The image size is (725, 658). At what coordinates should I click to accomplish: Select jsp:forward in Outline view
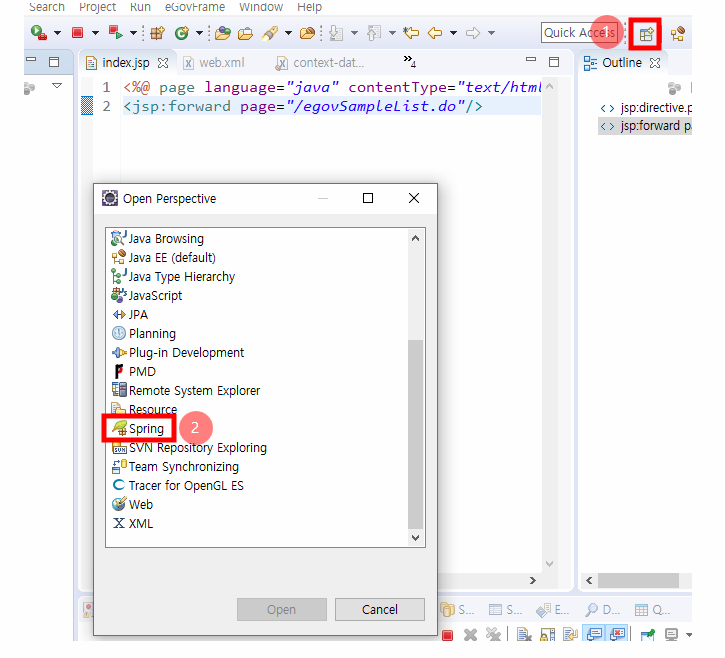point(645,126)
